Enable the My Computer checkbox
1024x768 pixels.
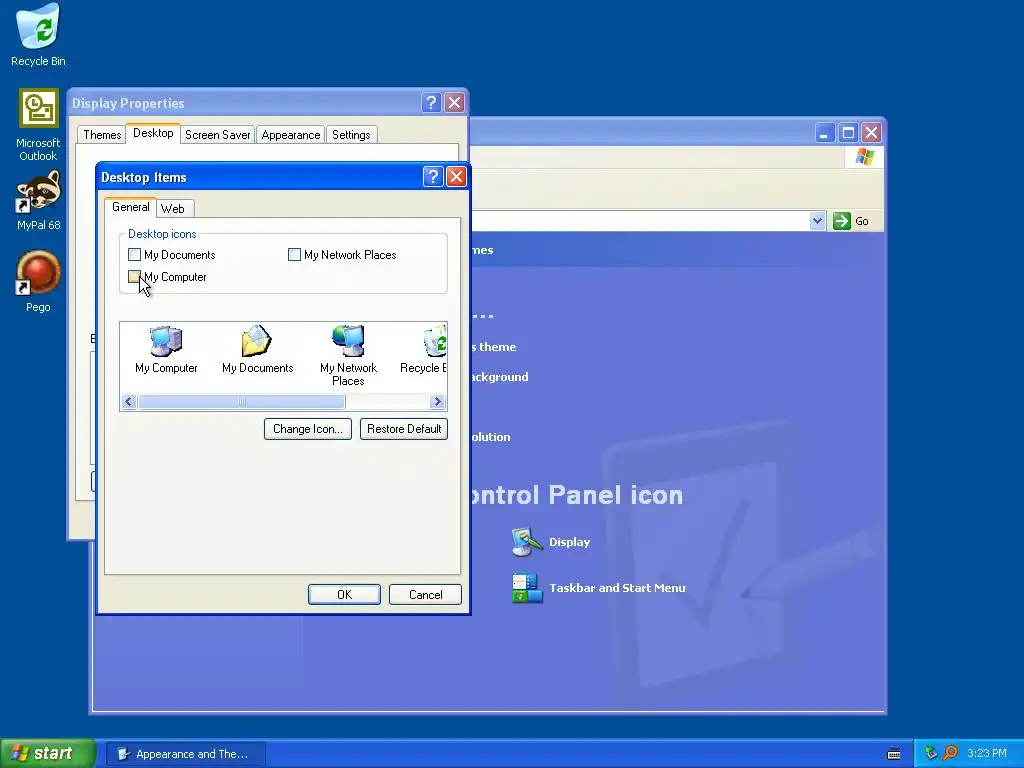pyautogui.click(x=135, y=277)
